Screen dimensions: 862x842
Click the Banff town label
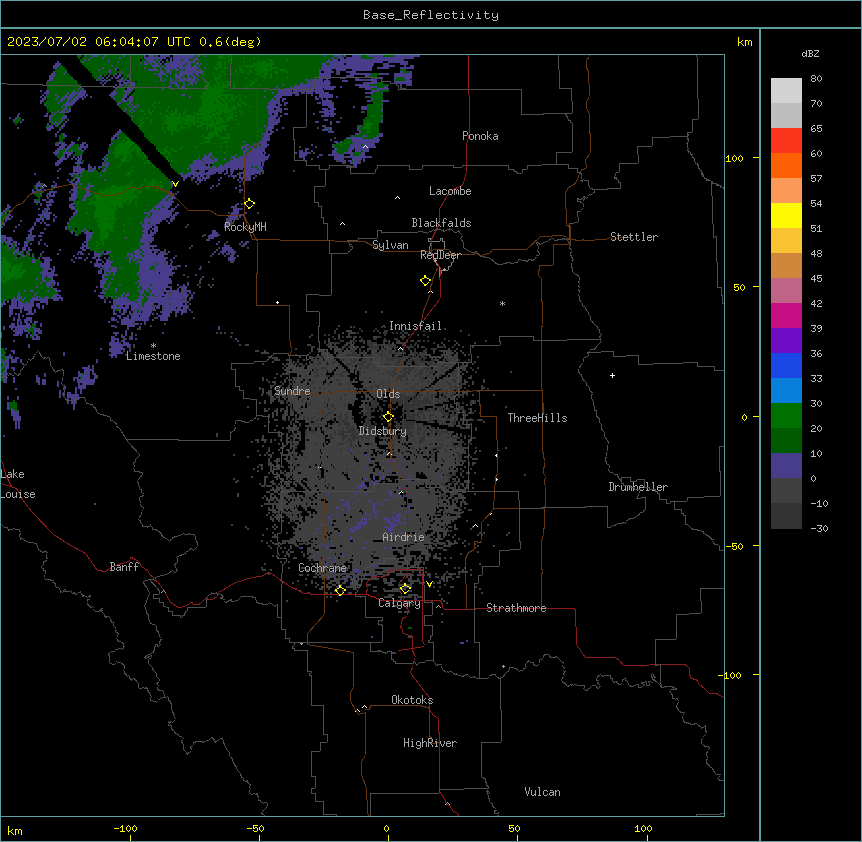[124, 567]
